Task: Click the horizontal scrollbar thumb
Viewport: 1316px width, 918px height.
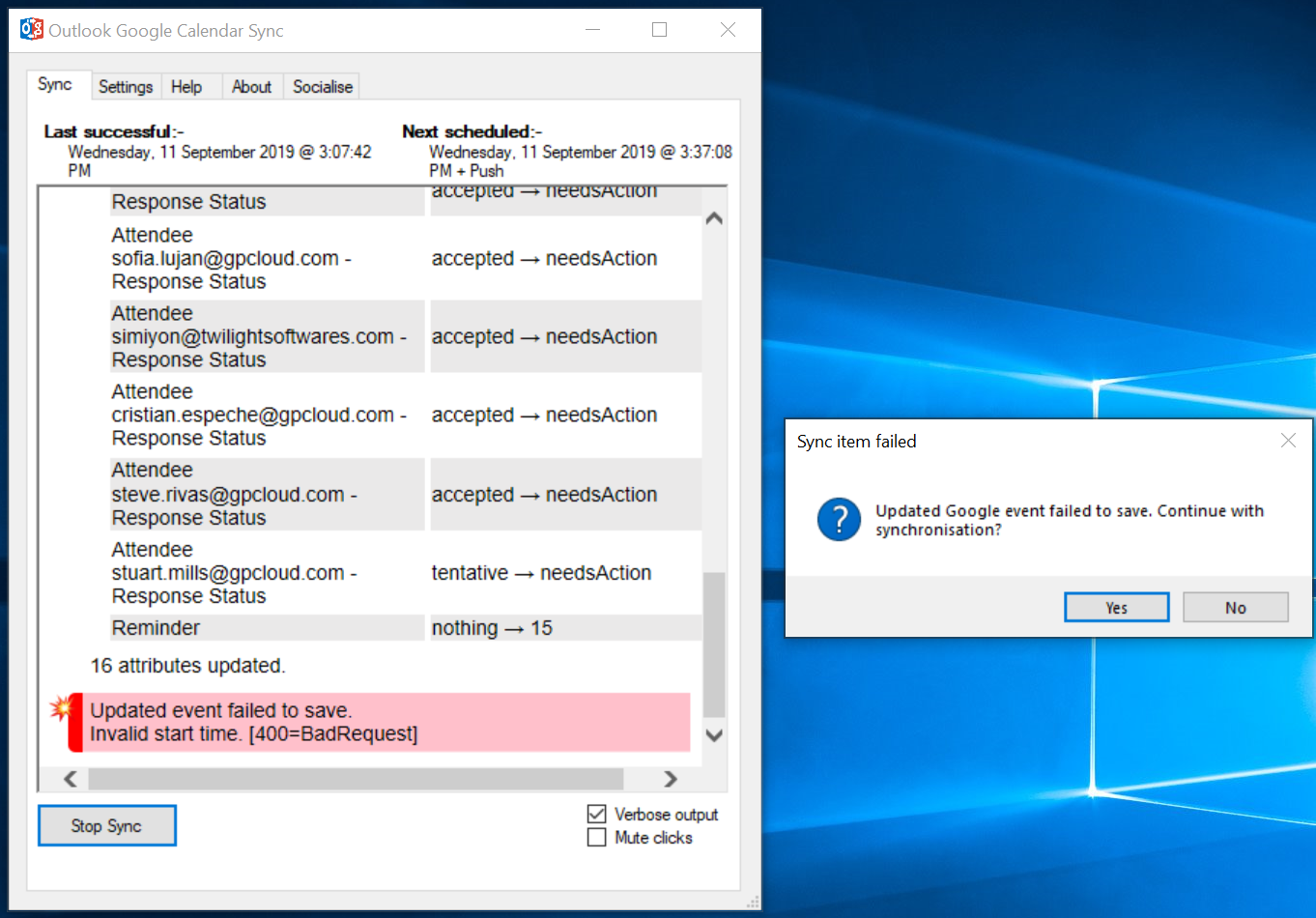Action: pyautogui.click(x=356, y=779)
